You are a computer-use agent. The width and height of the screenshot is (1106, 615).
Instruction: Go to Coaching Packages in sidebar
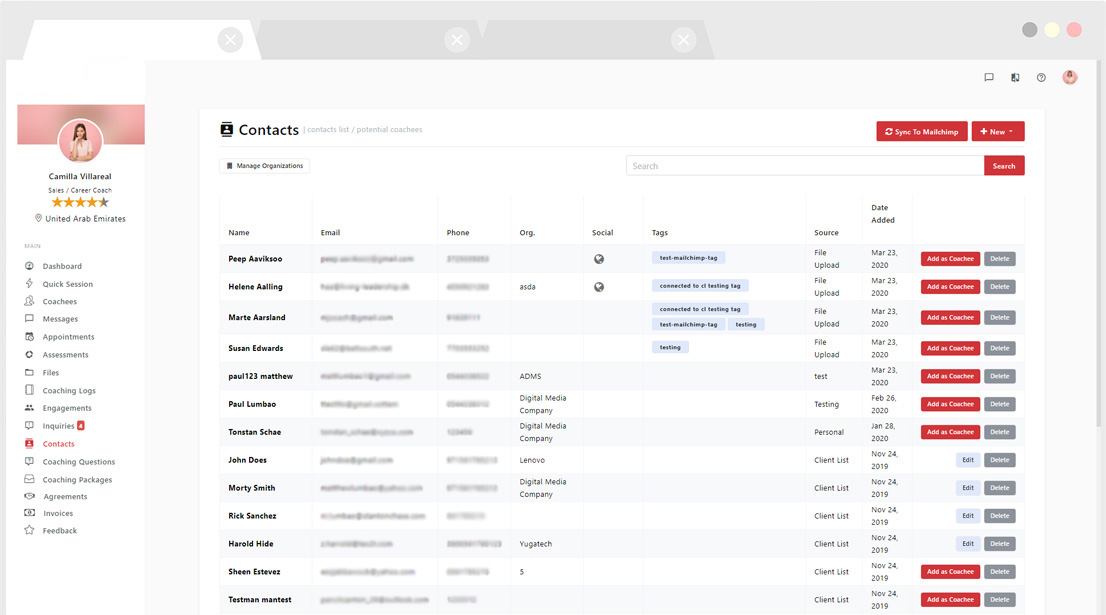click(x=77, y=480)
